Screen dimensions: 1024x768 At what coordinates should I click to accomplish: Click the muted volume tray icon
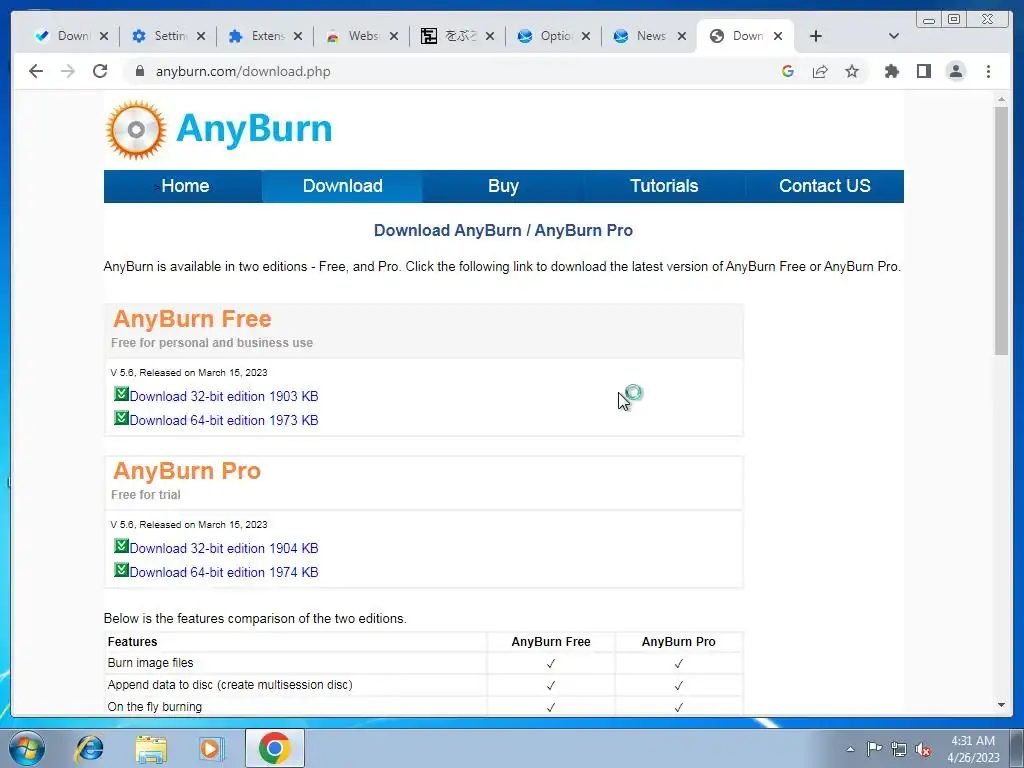point(923,749)
